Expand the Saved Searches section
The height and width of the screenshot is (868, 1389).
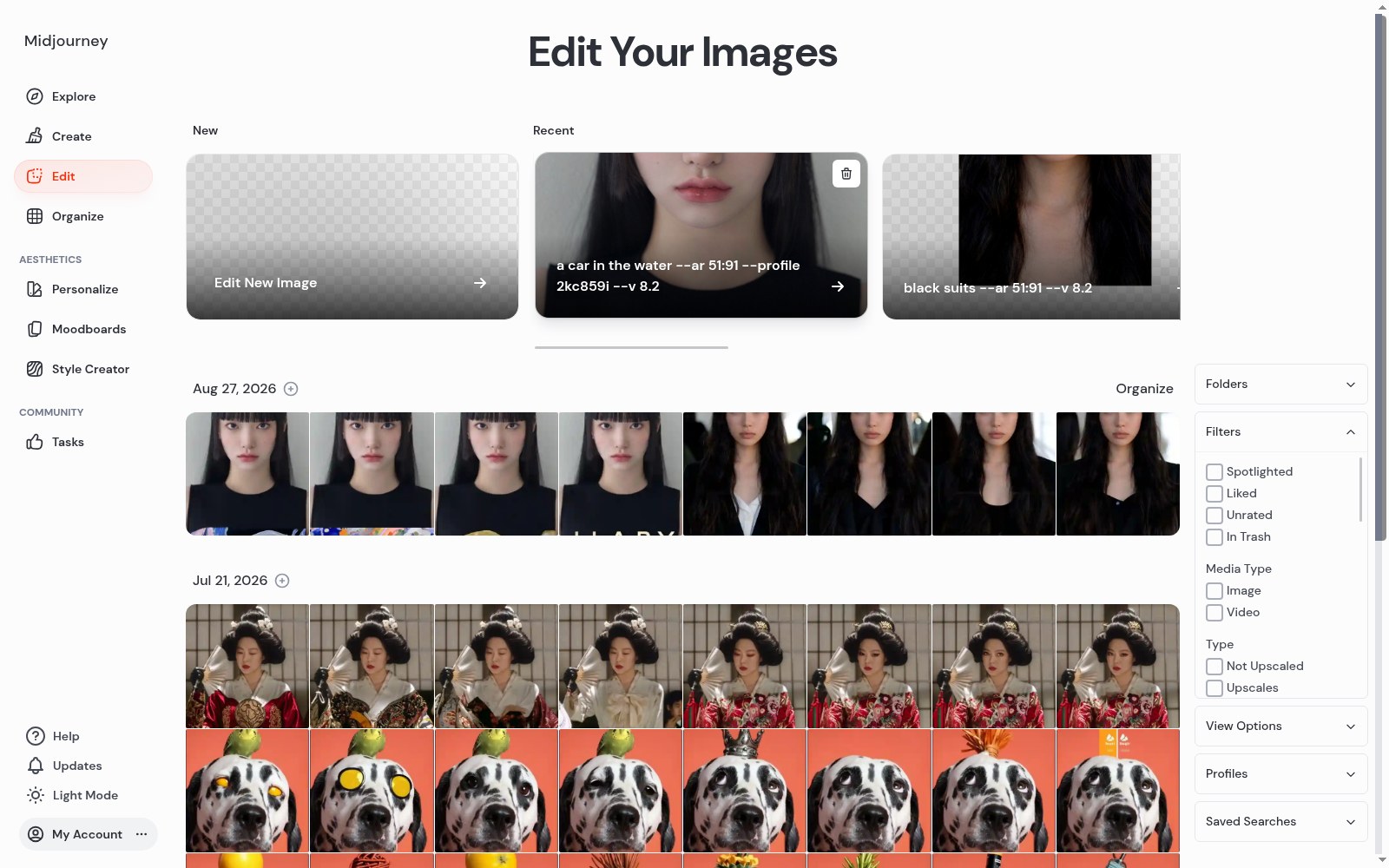pos(1280,822)
